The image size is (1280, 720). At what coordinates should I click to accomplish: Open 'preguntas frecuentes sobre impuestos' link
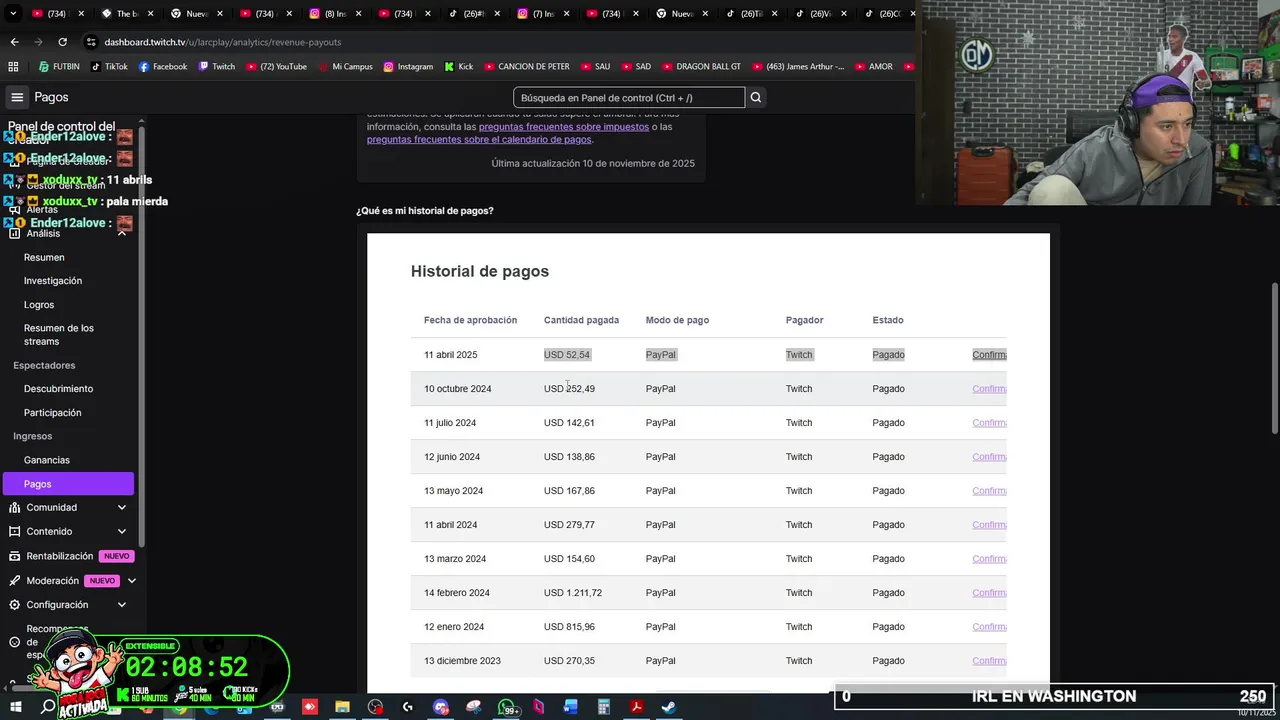[x=564, y=127]
